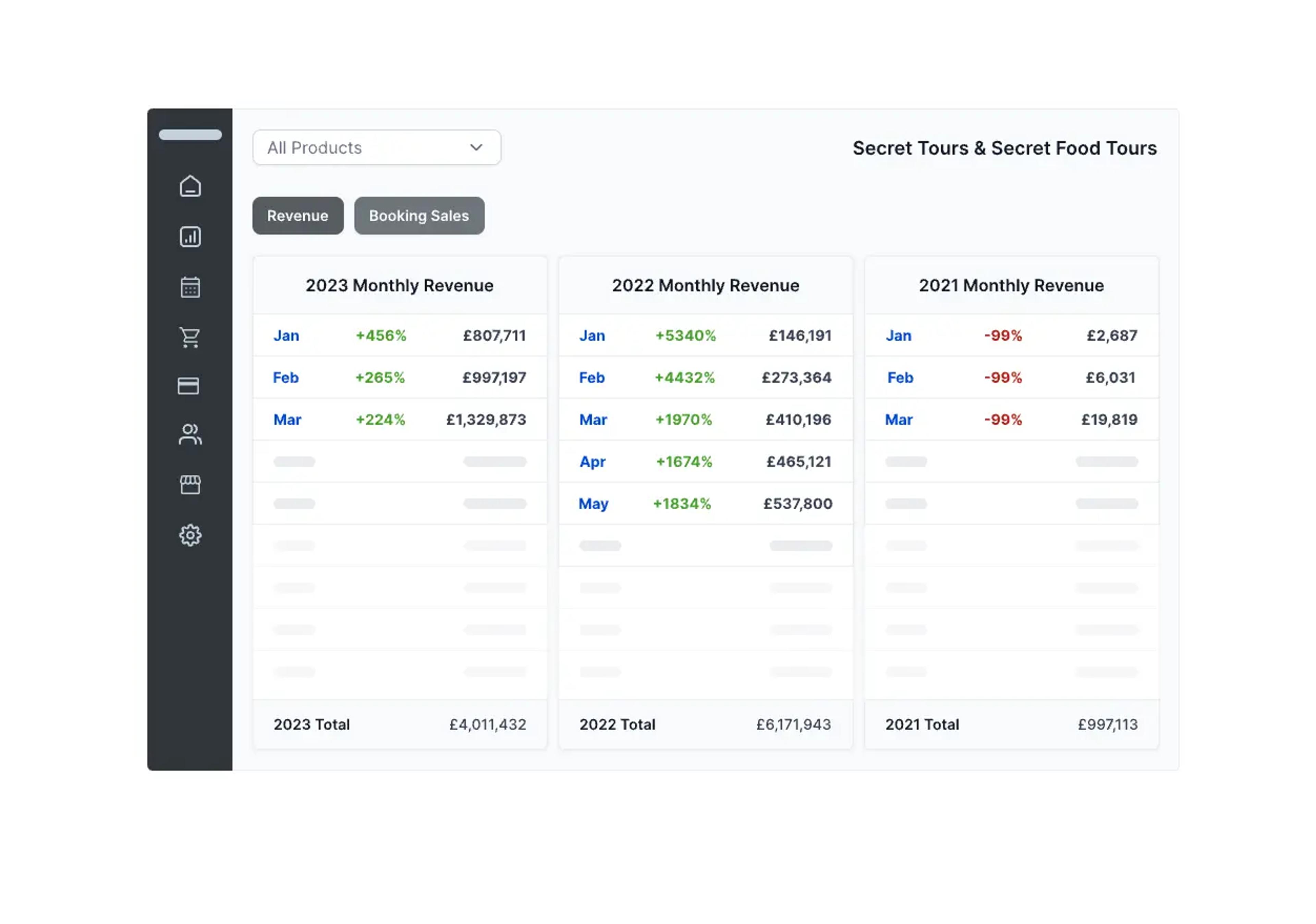Screen dimensions: 1316x924
Task: Switch to the Revenue tab
Action: (x=298, y=216)
